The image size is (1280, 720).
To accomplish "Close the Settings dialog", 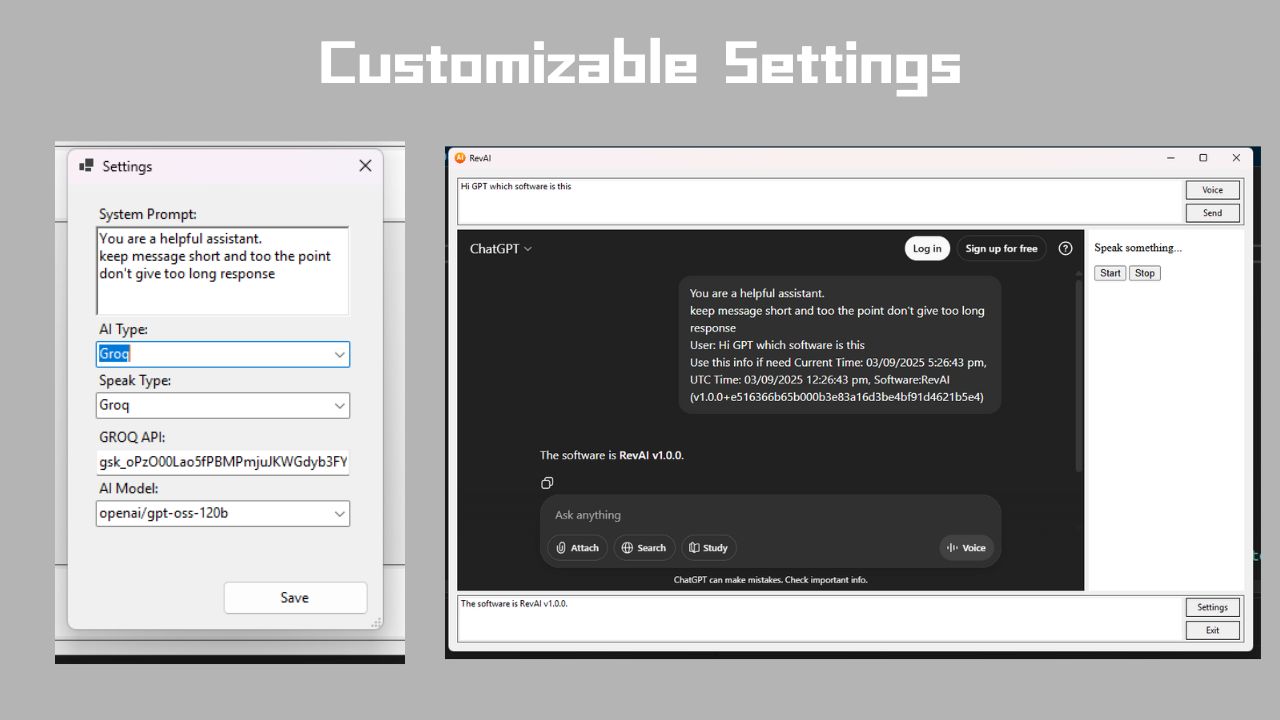I will 365,166.
